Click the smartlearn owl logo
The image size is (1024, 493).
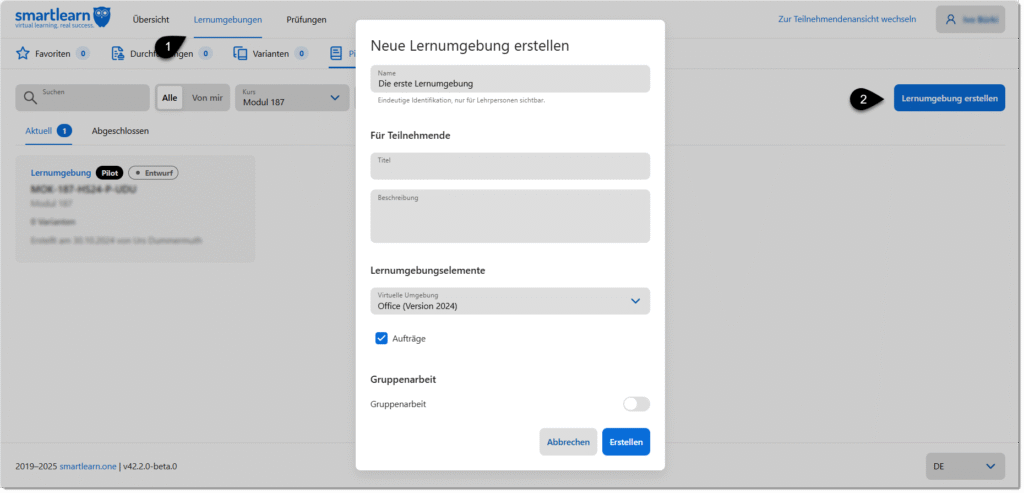pyautogui.click(x=101, y=17)
